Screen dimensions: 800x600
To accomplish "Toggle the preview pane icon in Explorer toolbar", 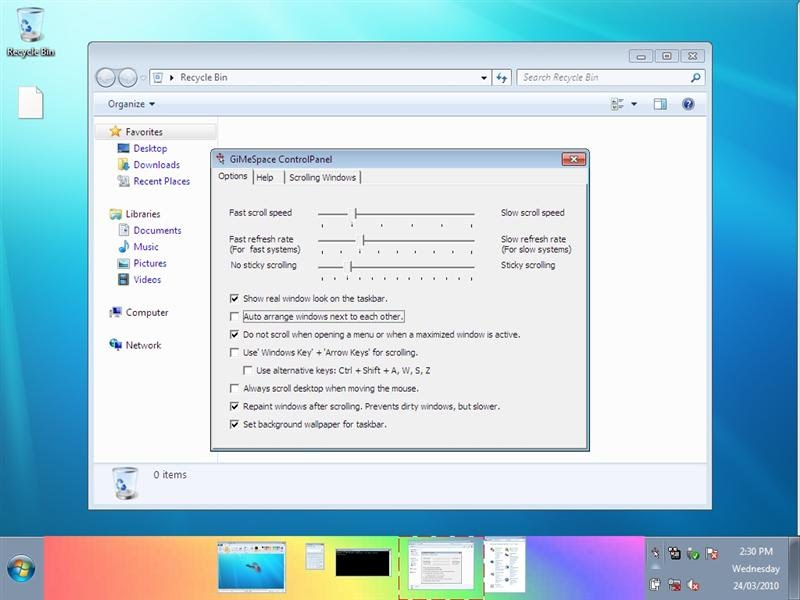I will (660, 104).
